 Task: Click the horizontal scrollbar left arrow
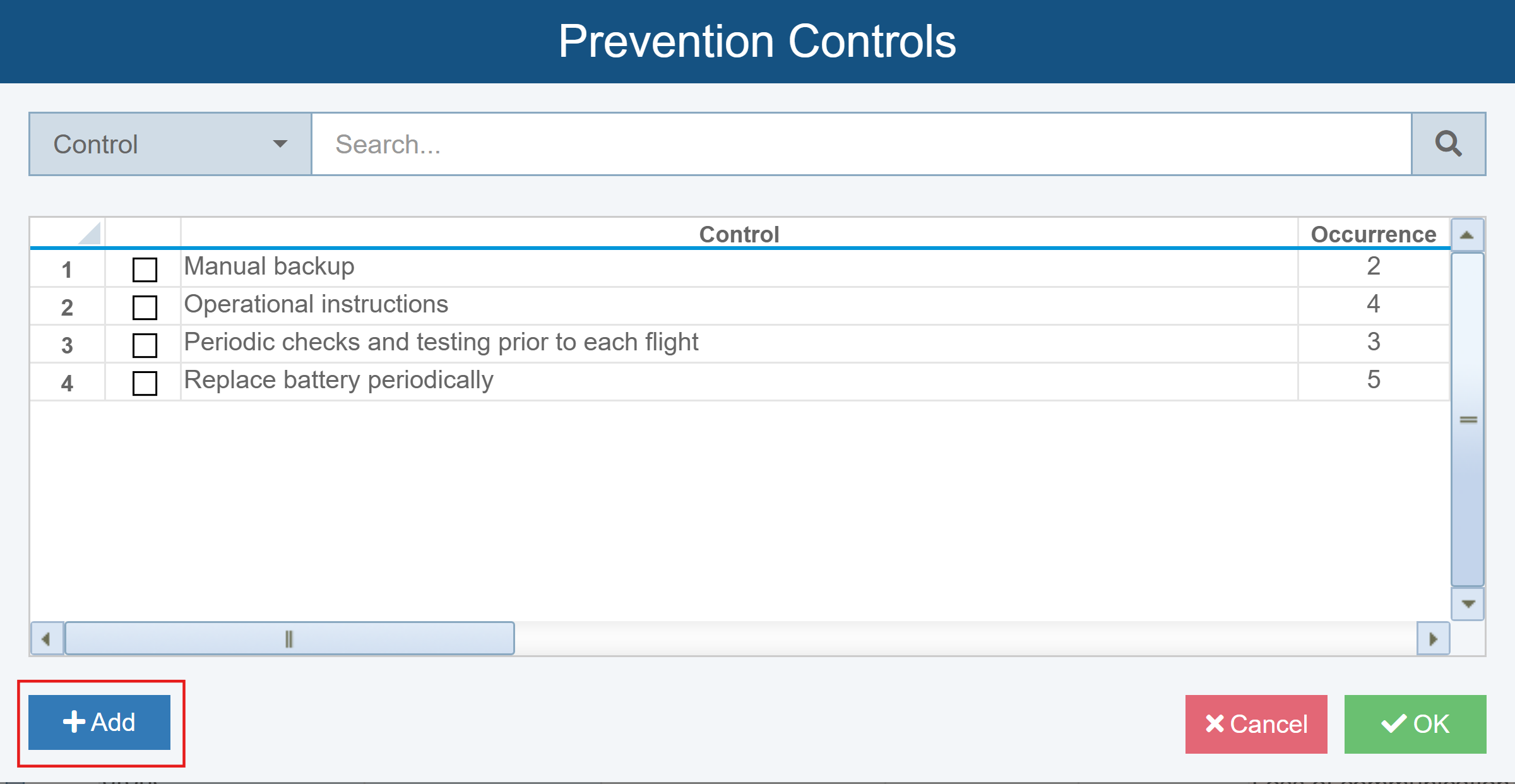pos(46,639)
